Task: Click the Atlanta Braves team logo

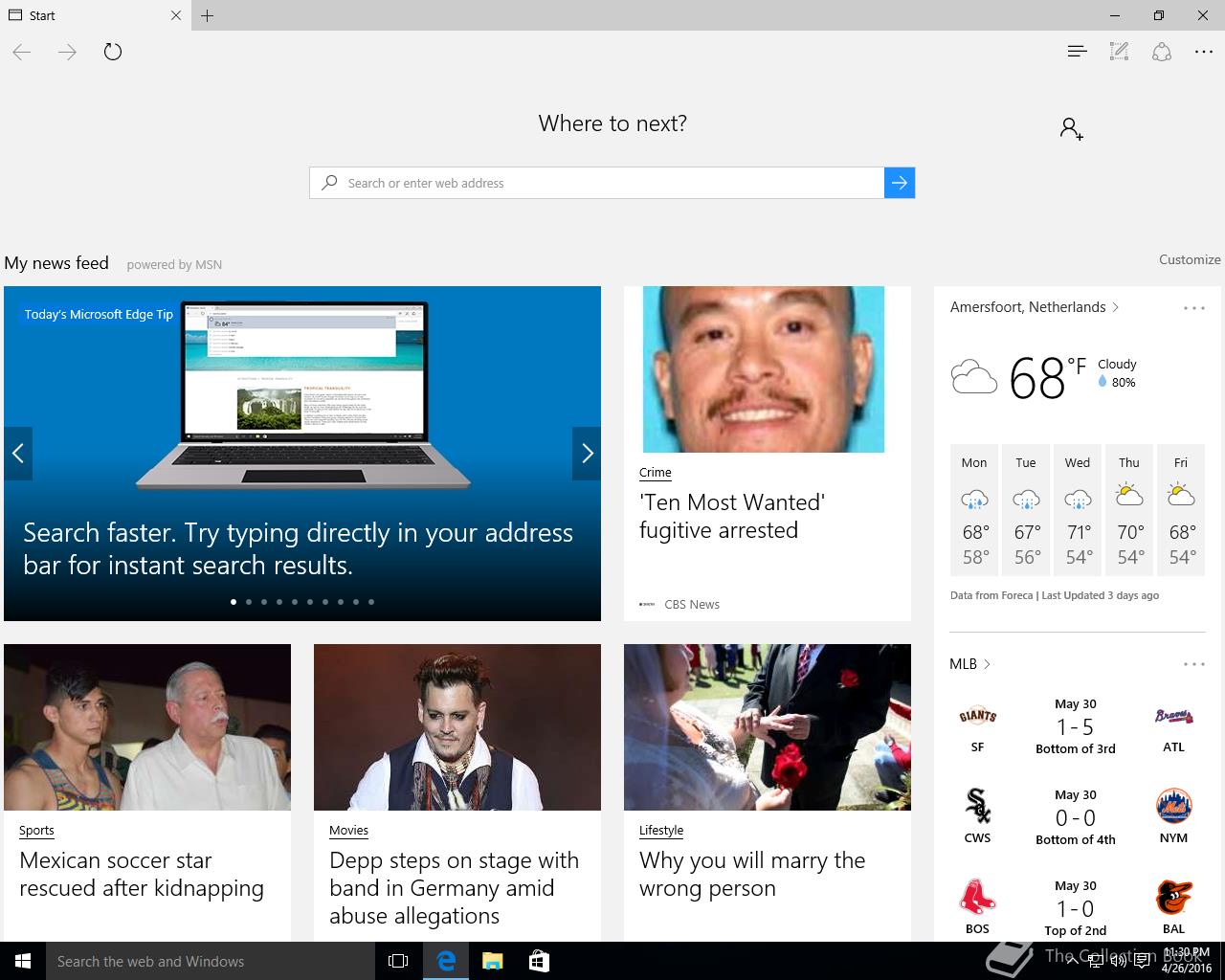Action: click(x=1173, y=716)
